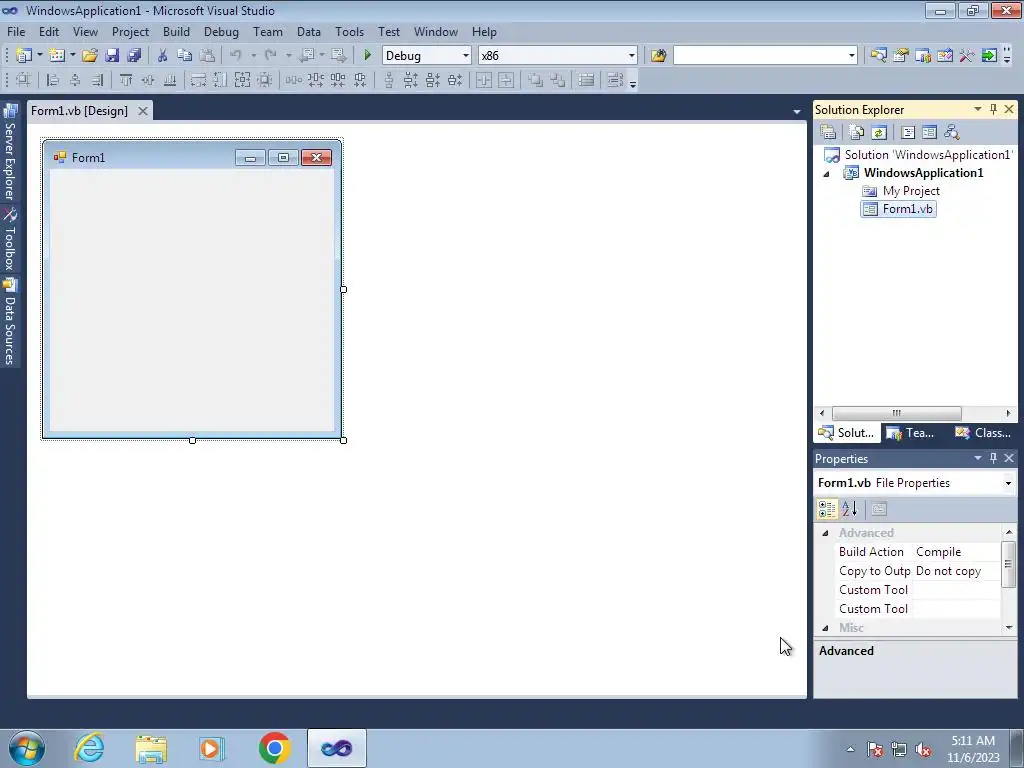Screen dimensions: 1024x768
Task: Switch to the Form1.vb [Design] tab
Action: pos(80,111)
